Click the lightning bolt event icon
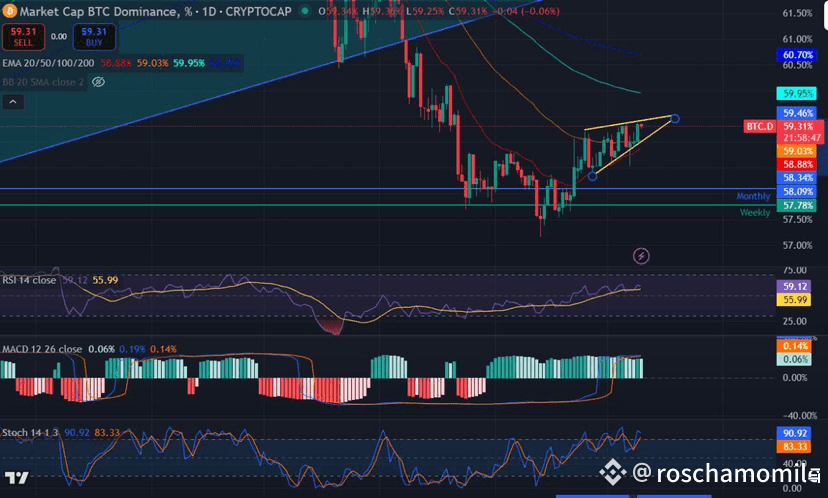Image resolution: width=828 pixels, height=498 pixels. pyautogui.click(x=641, y=256)
